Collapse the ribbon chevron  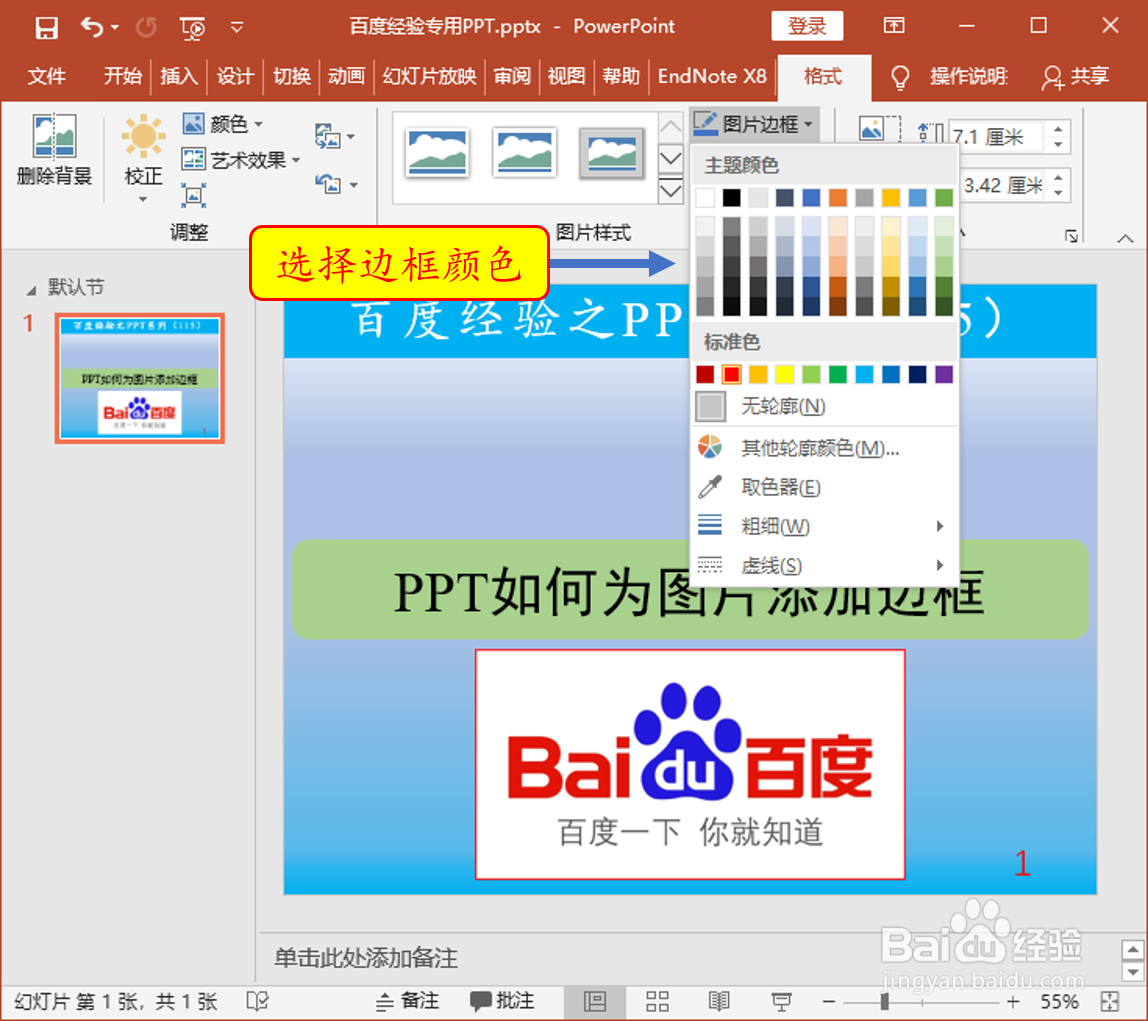pyautogui.click(x=1125, y=238)
